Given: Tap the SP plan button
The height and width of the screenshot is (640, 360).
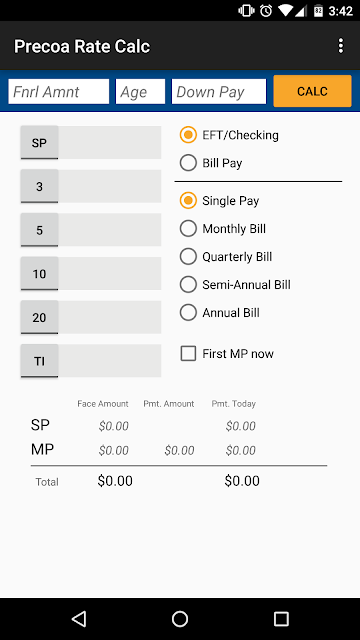Looking at the screenshot, I should point(39,142).
